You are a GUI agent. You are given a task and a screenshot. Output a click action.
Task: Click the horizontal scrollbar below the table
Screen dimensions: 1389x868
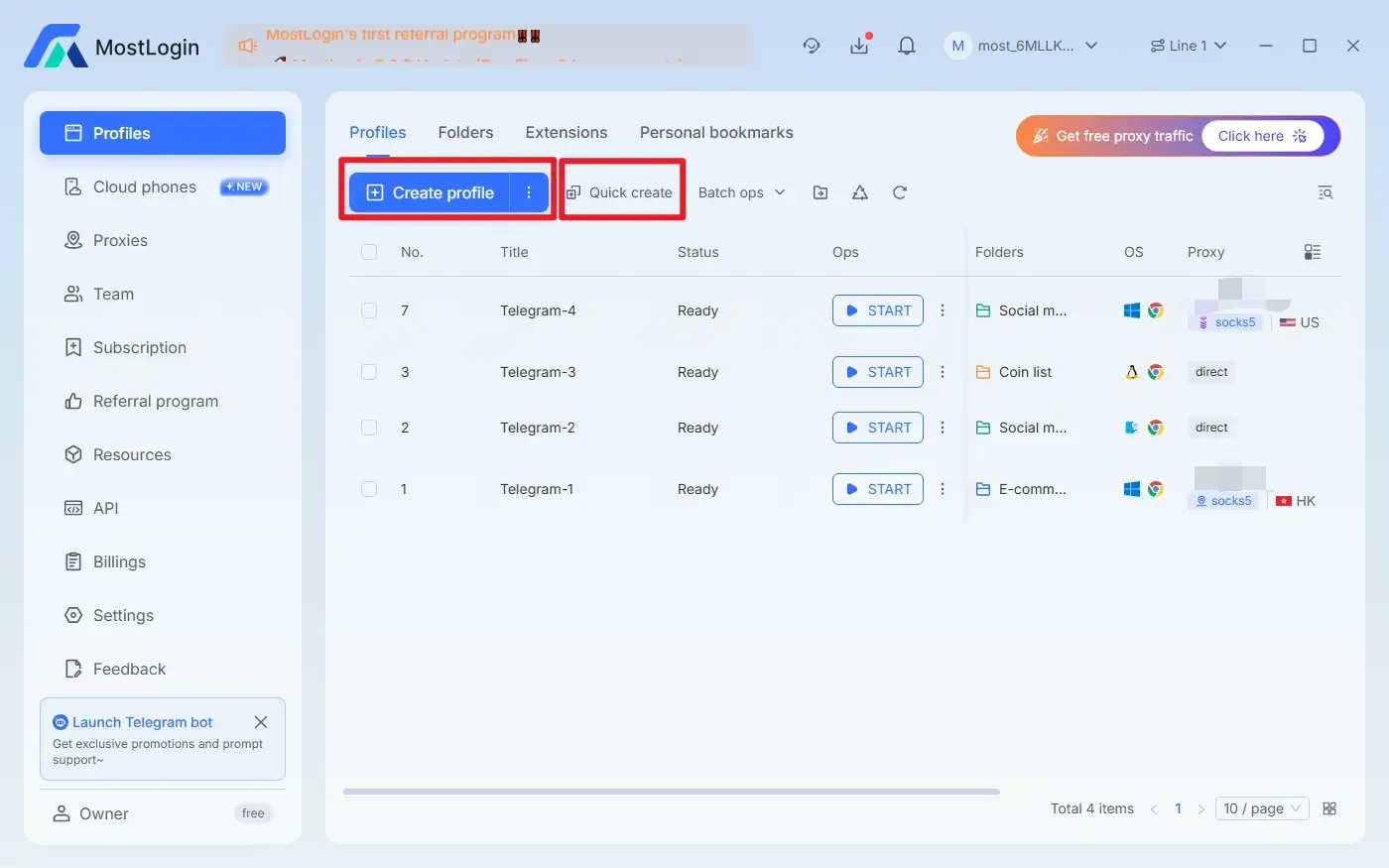pos(671,792)
